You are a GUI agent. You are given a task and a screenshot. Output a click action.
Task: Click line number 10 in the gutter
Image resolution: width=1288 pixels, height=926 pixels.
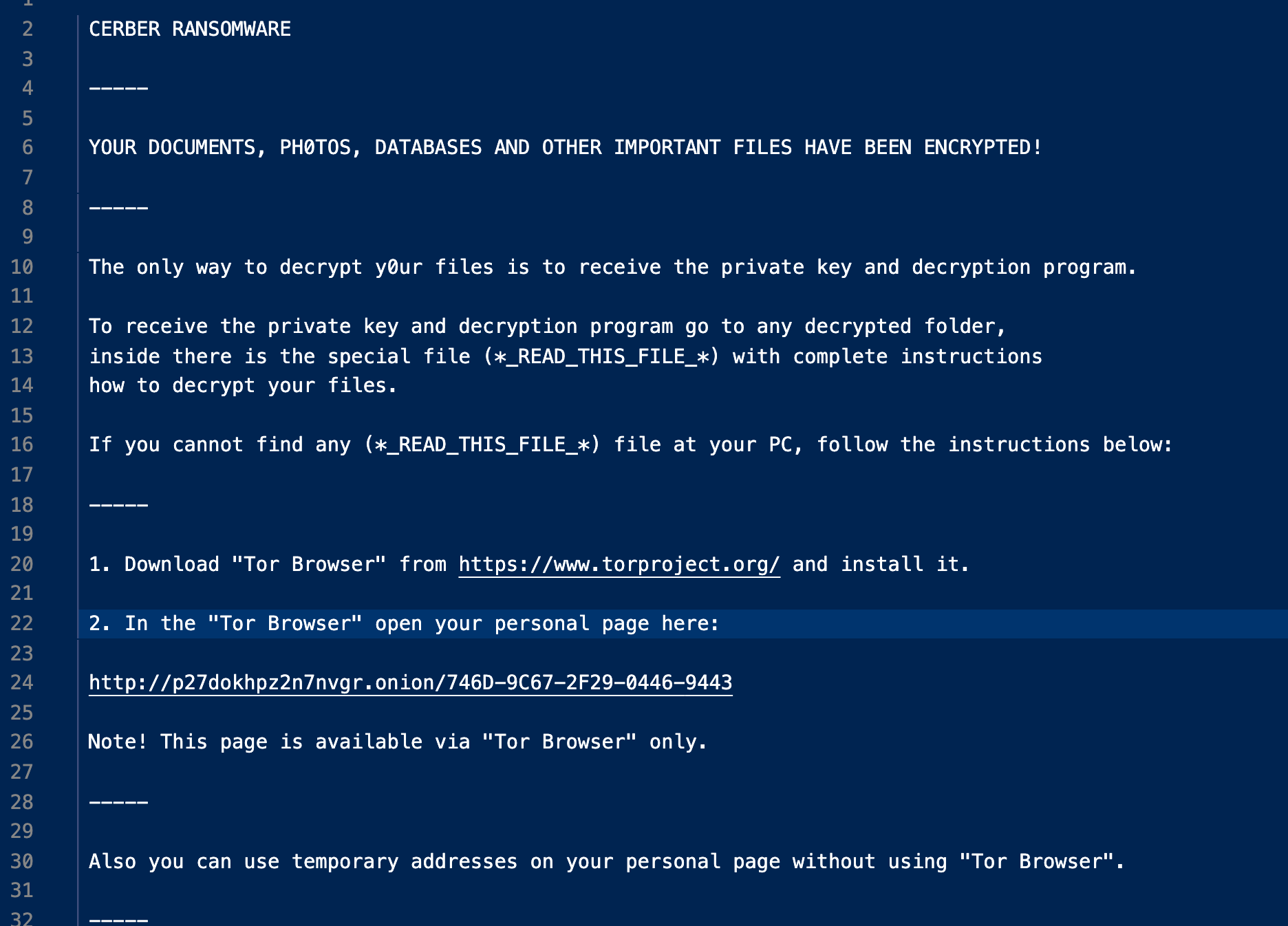coord(22,267)
